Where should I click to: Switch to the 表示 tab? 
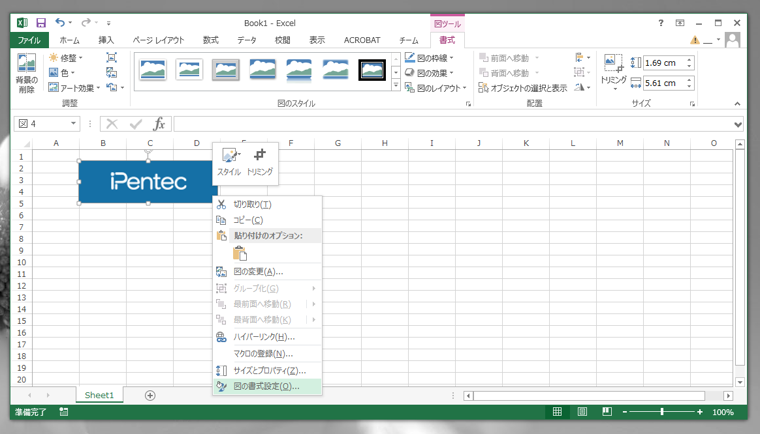point(317,40)
